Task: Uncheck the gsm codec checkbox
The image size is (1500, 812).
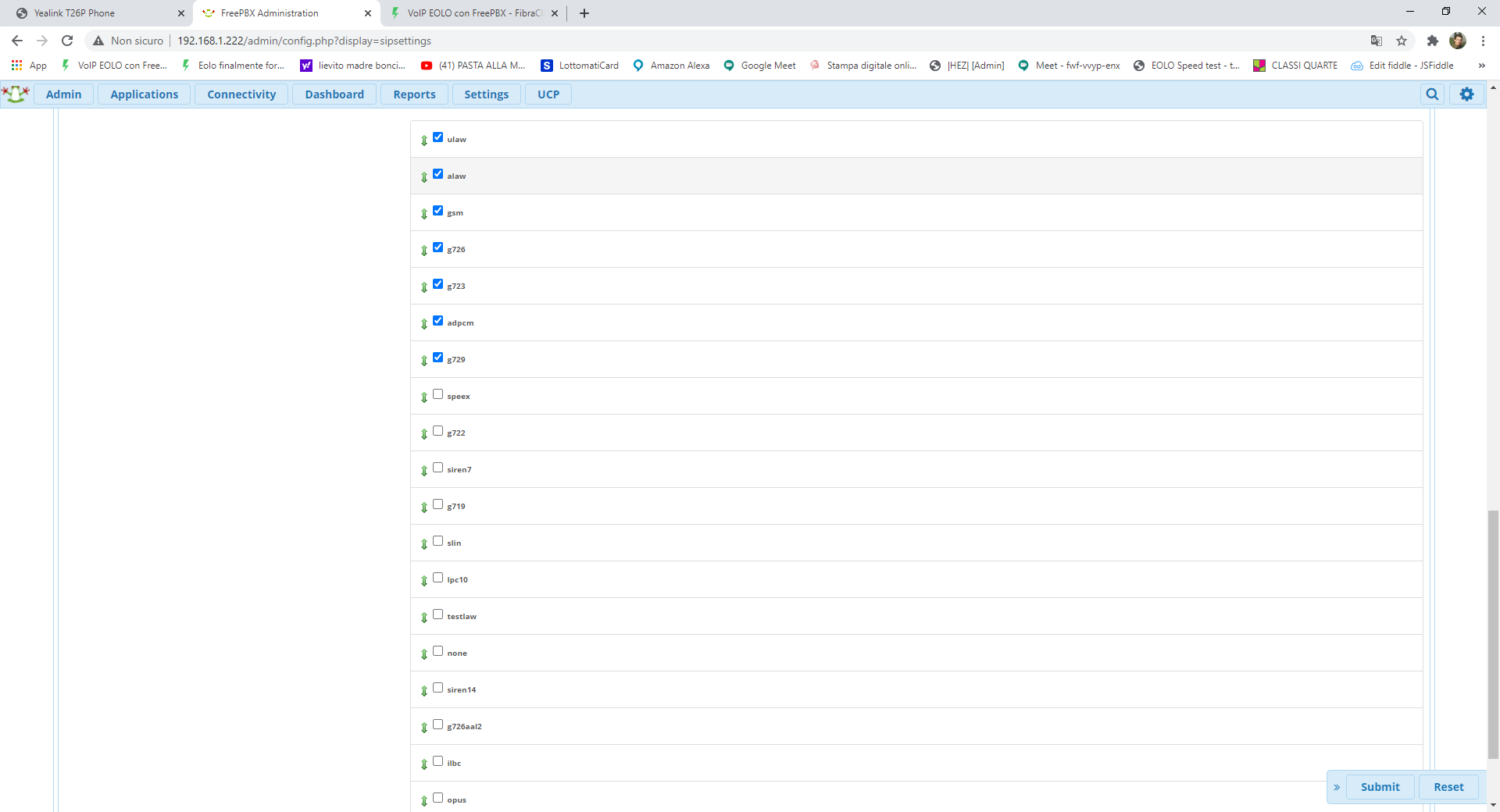Action: point(438,211)
